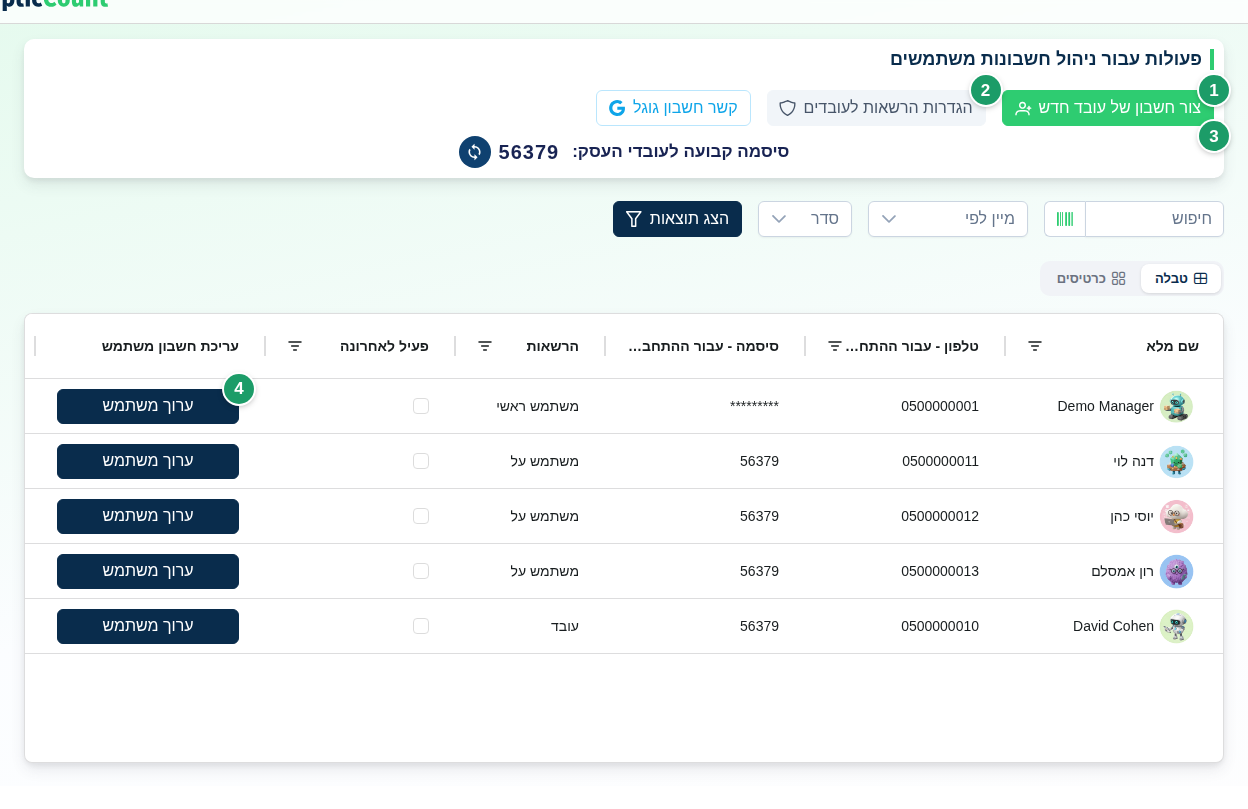Click the barcode scan icon beside search
Image resolution: width=1248 pixels, height=809 pixels.
coord(1065,219)
